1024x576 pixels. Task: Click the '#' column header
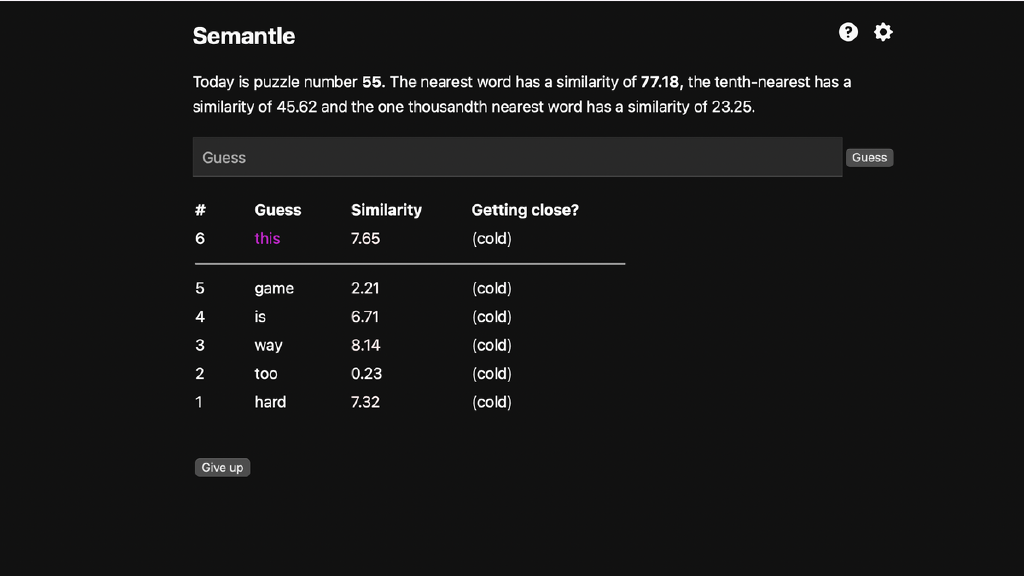(x=200, y=210)
